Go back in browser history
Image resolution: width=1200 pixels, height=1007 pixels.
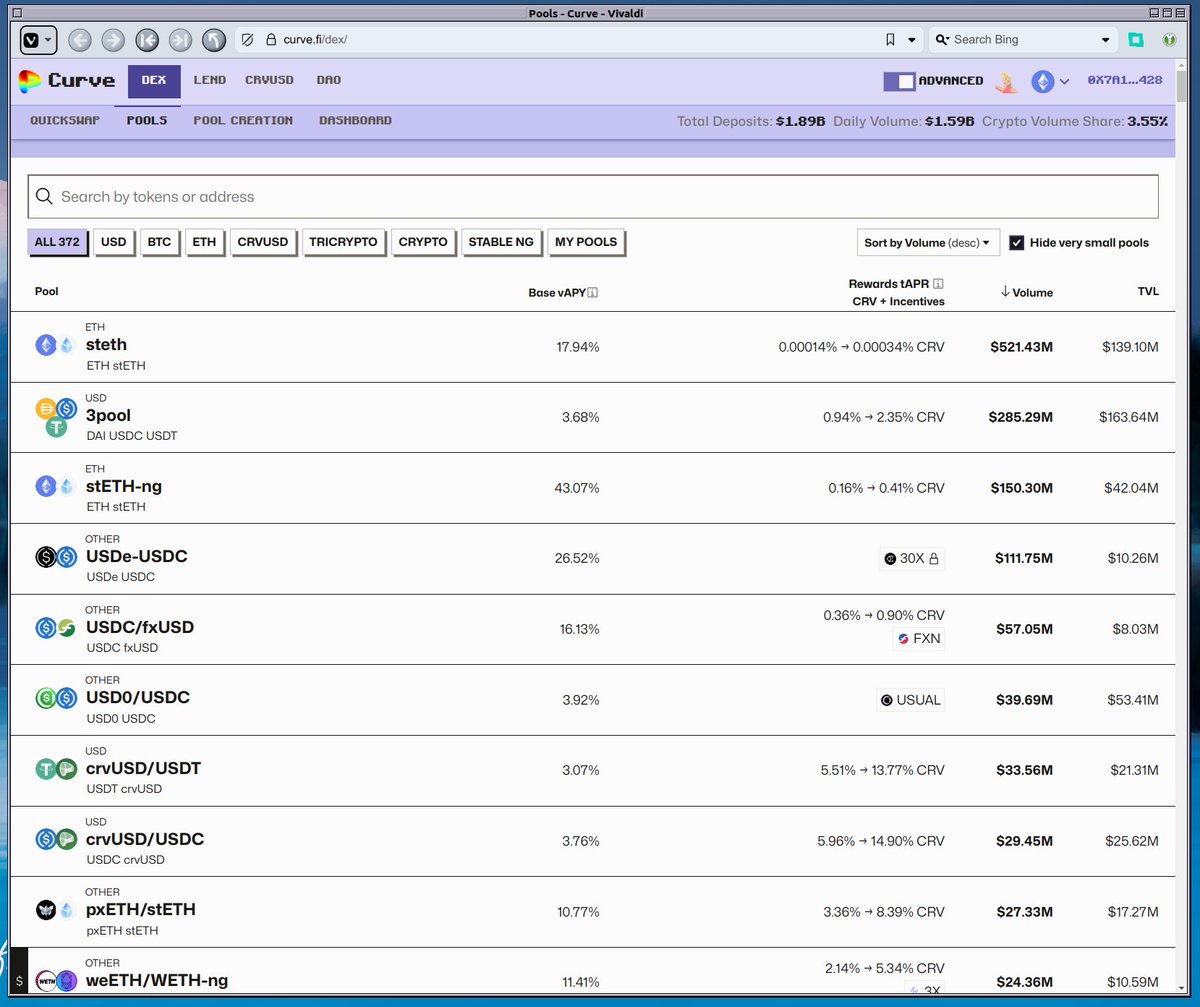pyautogui.click(x=80, y=40)
